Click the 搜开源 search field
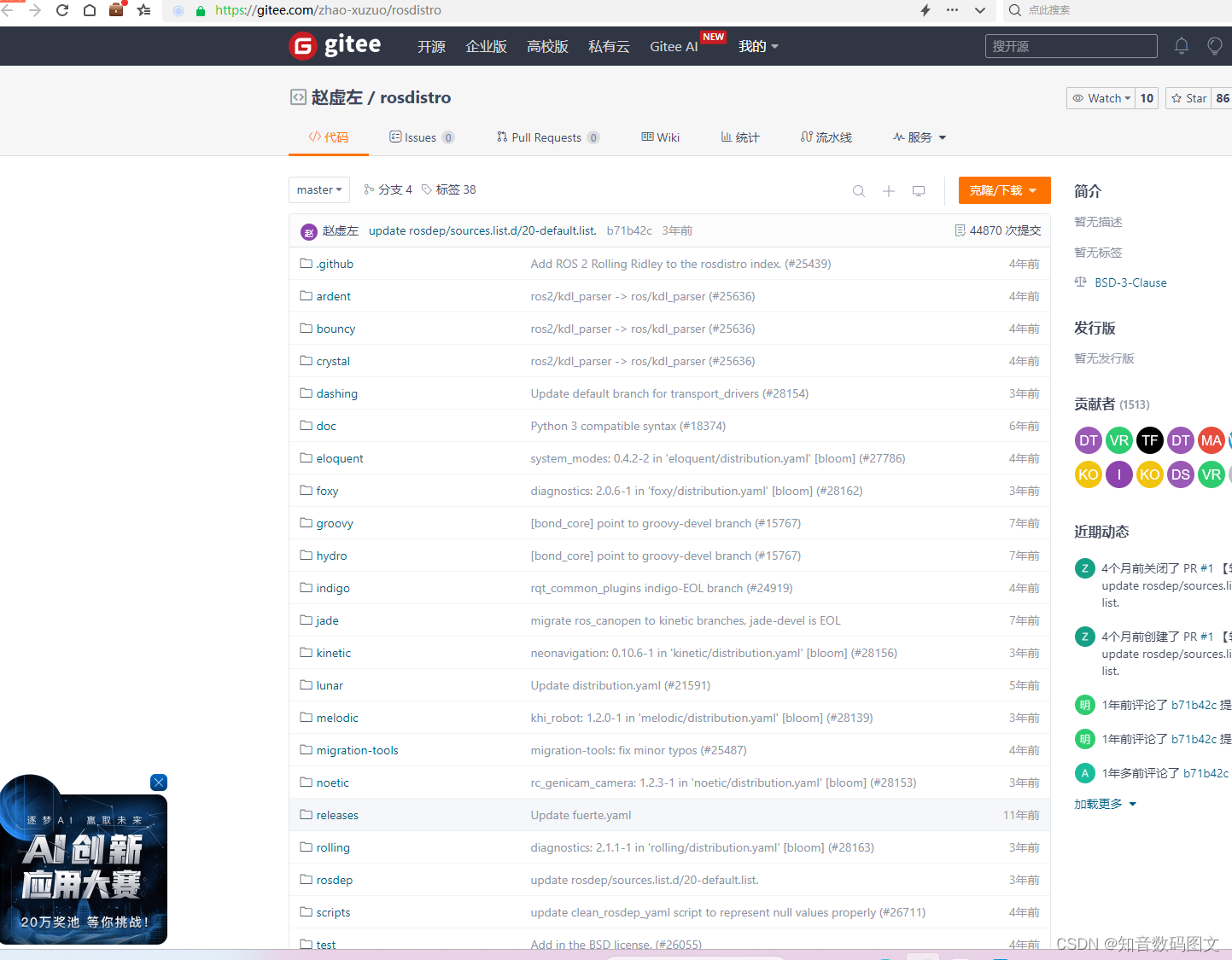 (1071, 46)
